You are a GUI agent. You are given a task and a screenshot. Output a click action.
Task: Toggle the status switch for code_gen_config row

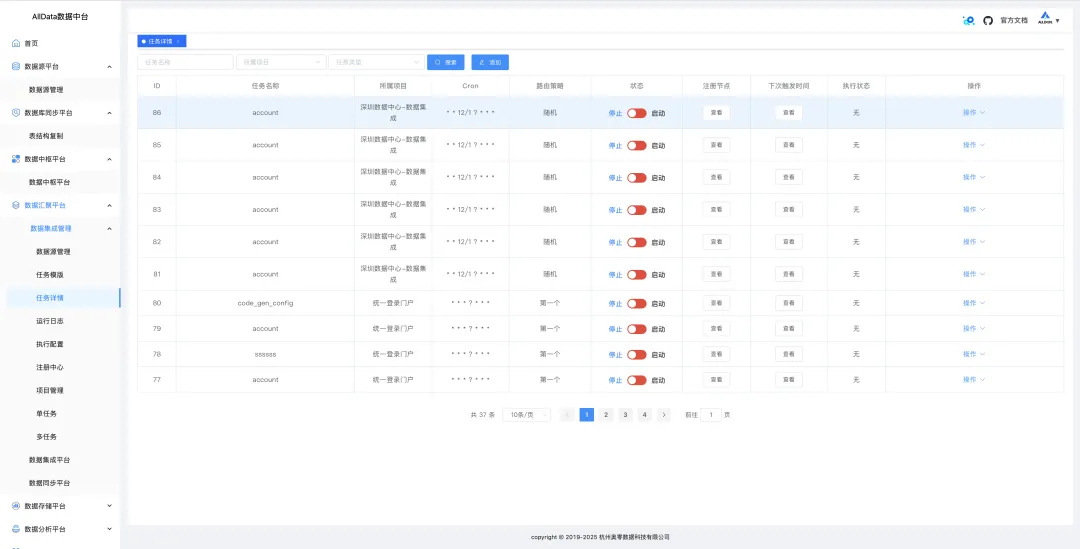tap(636, 304)
